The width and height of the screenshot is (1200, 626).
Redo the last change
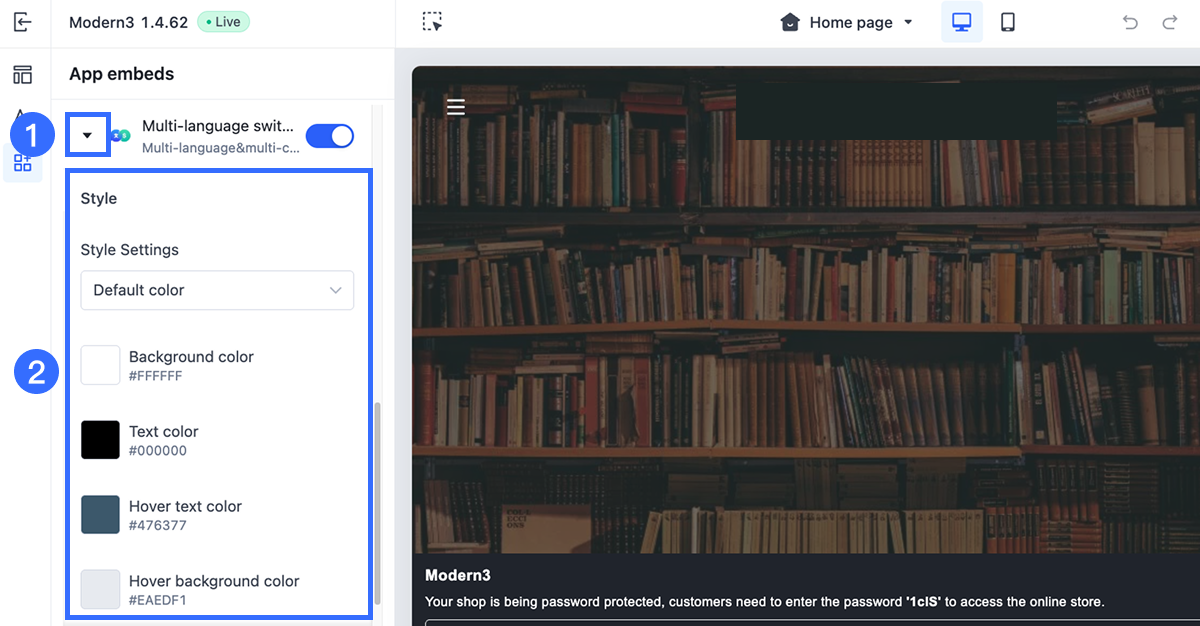(x=1169, y=22)
